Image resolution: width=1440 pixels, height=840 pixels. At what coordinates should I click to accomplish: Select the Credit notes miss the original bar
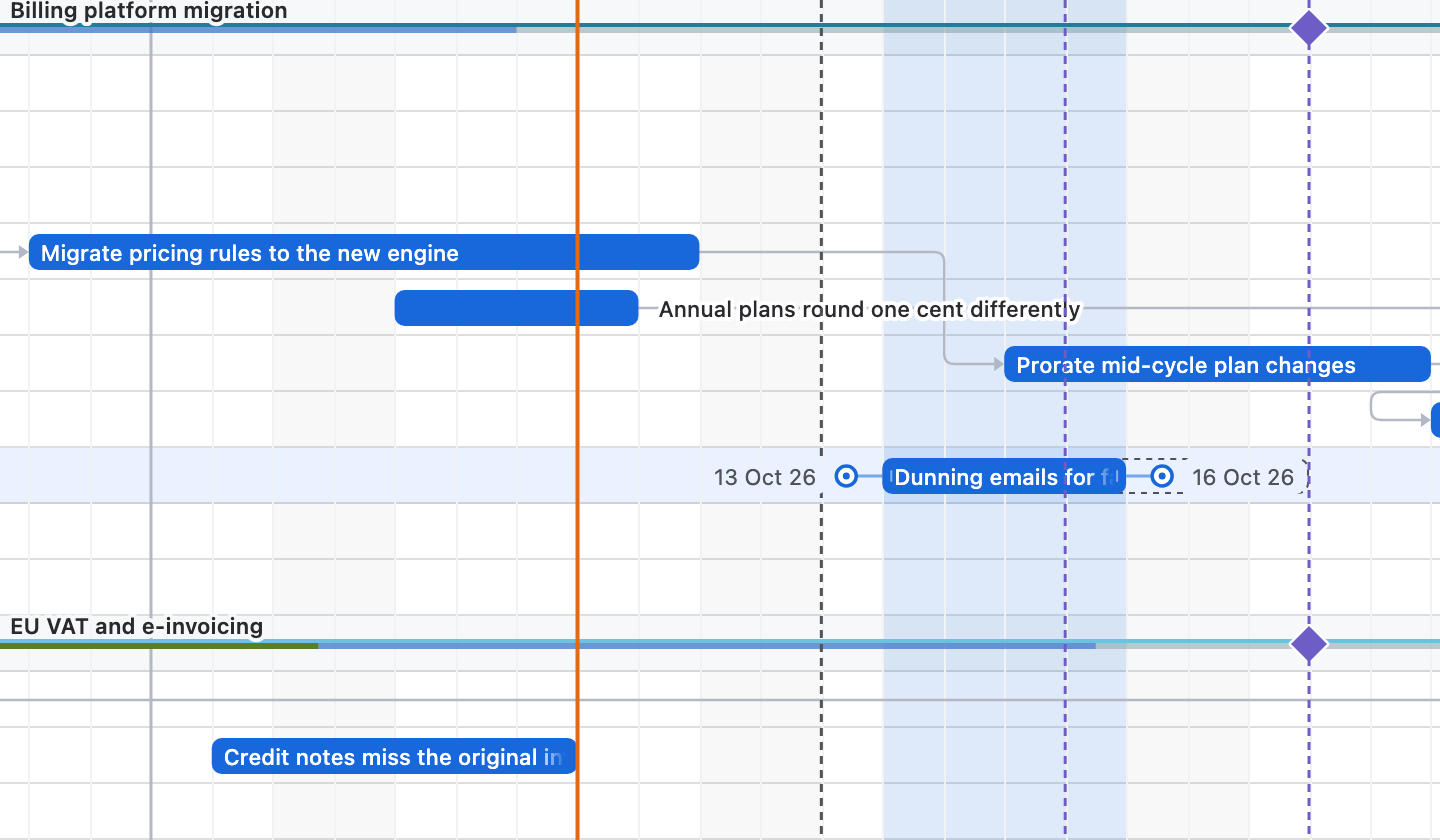[394, 756]
